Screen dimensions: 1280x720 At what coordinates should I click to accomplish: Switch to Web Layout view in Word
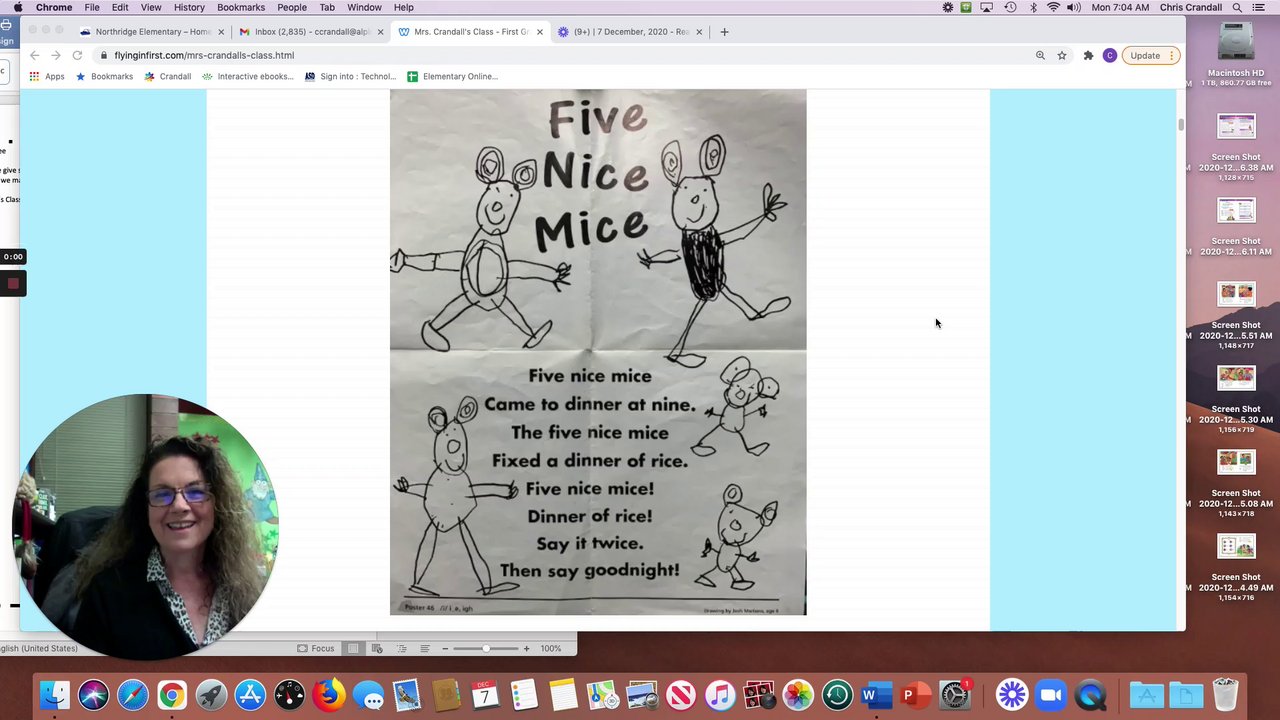click(377, 648)
